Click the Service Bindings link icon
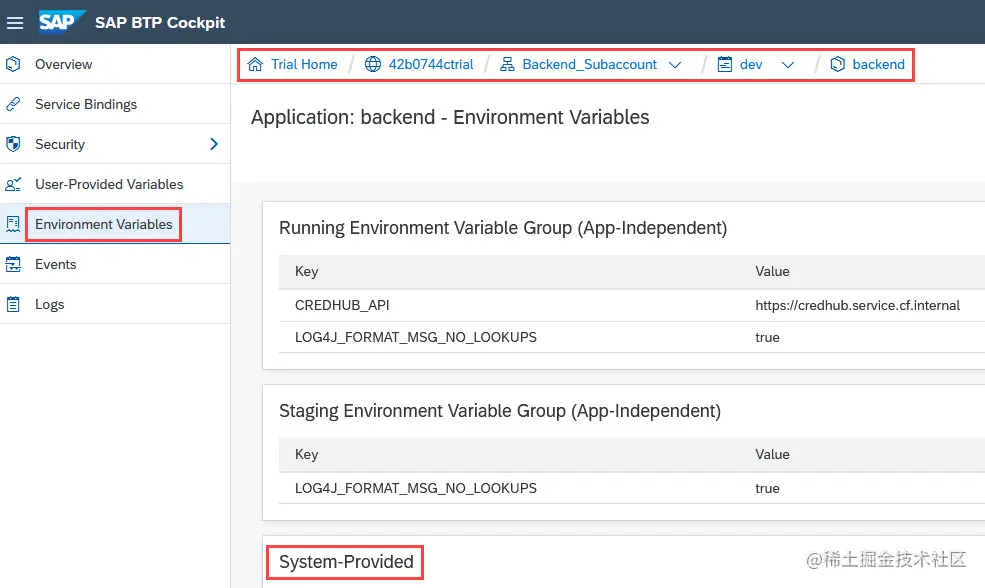The width and height of the screenshot is (985, 588). click(x=13, y=104)
